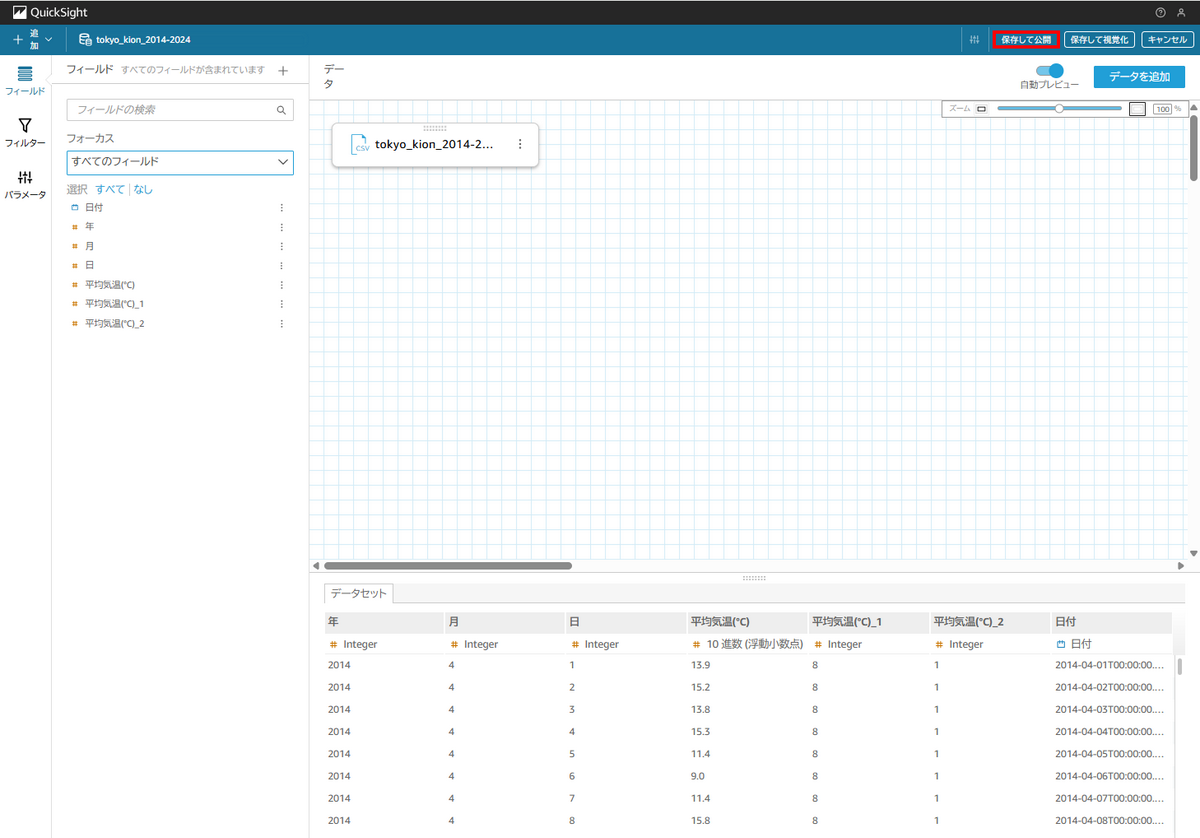Viewport: 1200px width, 838px height.
Task: Open options for 平均気温(℃) field
Action: [282, 285]
